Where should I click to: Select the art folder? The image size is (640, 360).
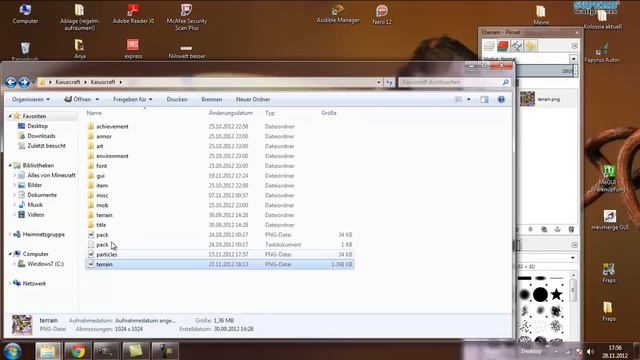pos(100,146)
